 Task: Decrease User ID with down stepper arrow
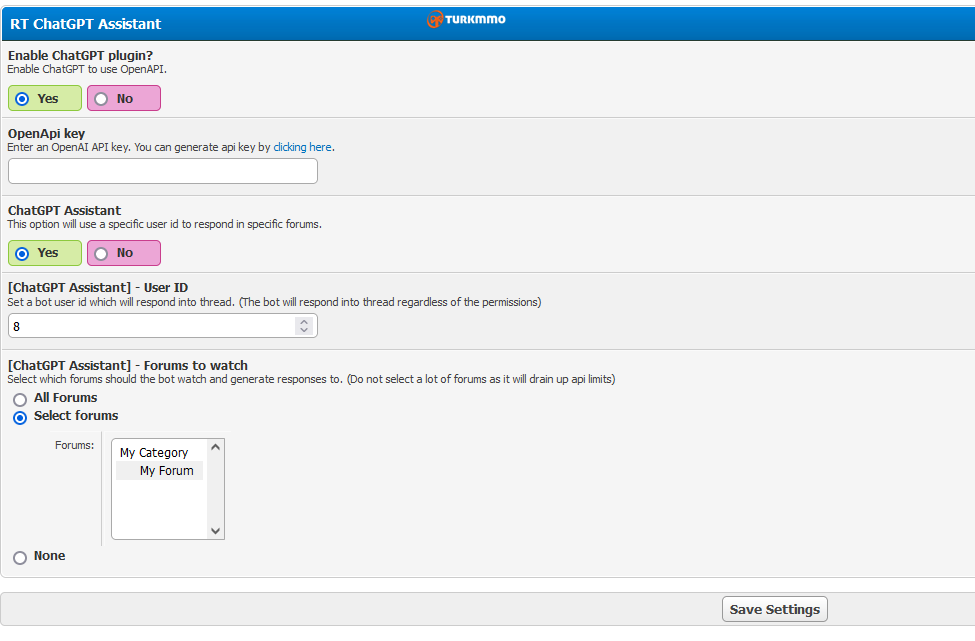[304, 330]
